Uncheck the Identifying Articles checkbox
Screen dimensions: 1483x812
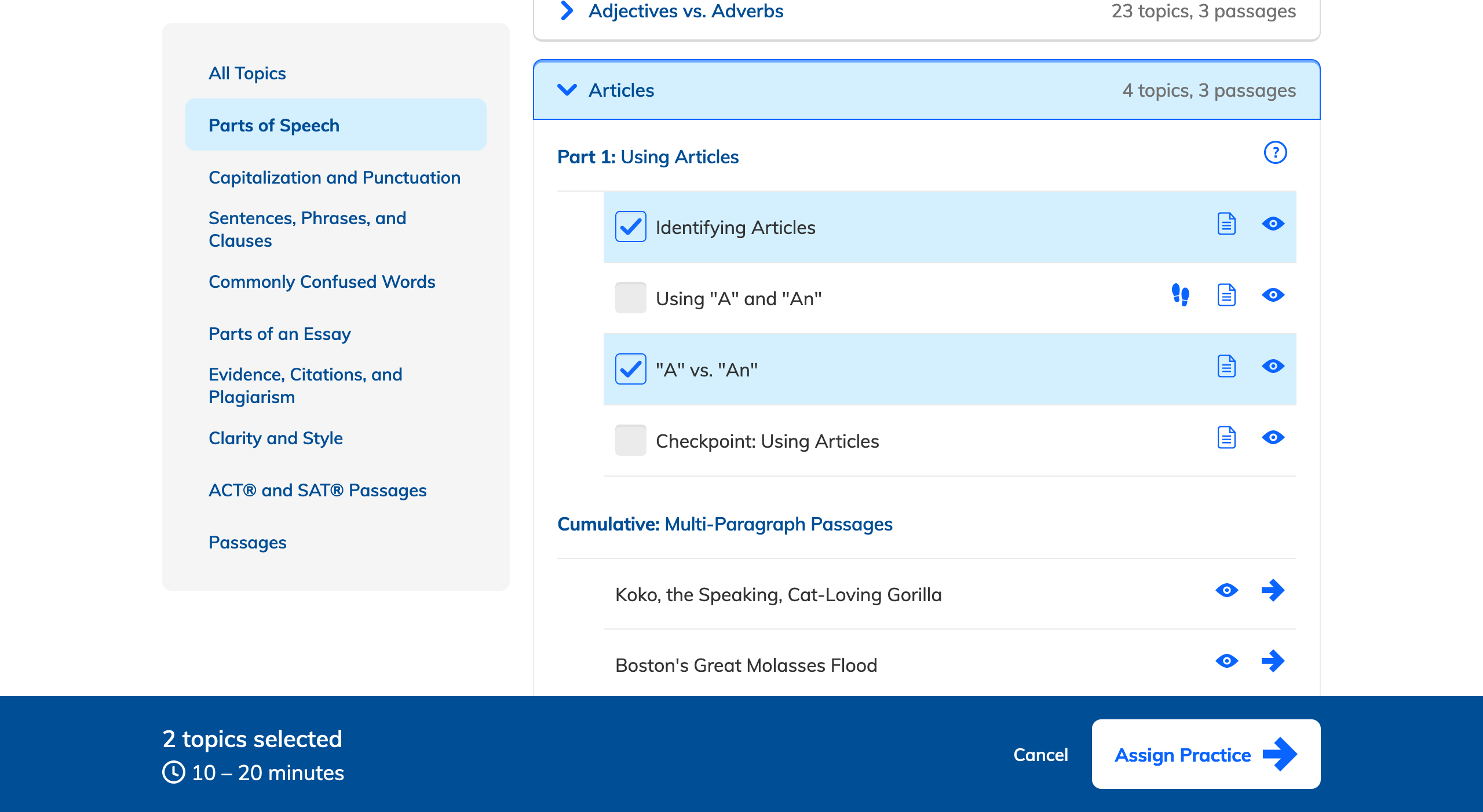(x=630, y=226)
